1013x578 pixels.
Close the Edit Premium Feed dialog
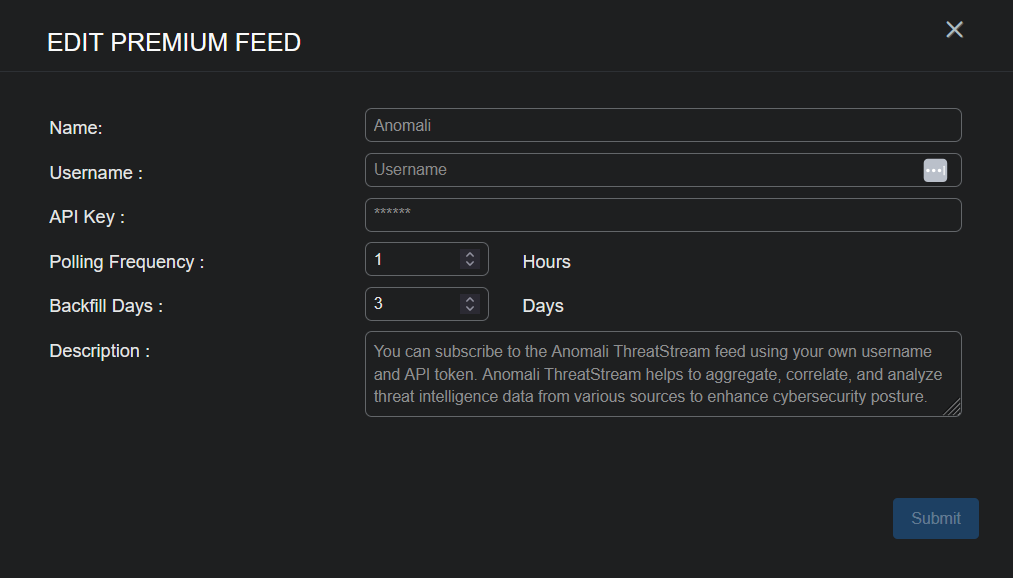click(x=954, y=30)
